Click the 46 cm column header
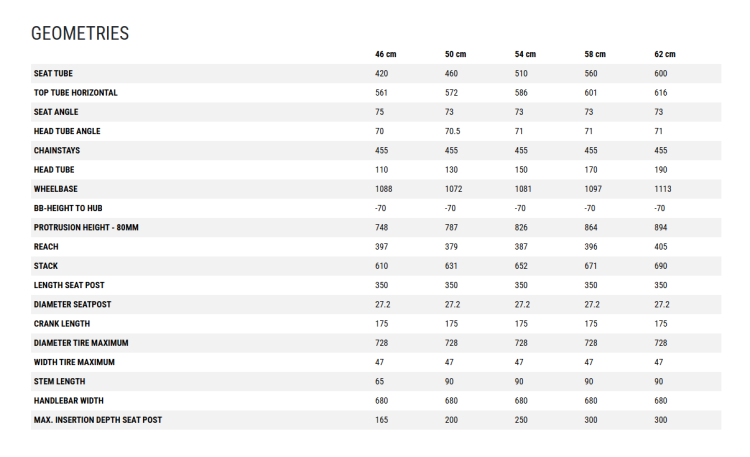Viewport: 750px width, 457px height. pos(386,54)
